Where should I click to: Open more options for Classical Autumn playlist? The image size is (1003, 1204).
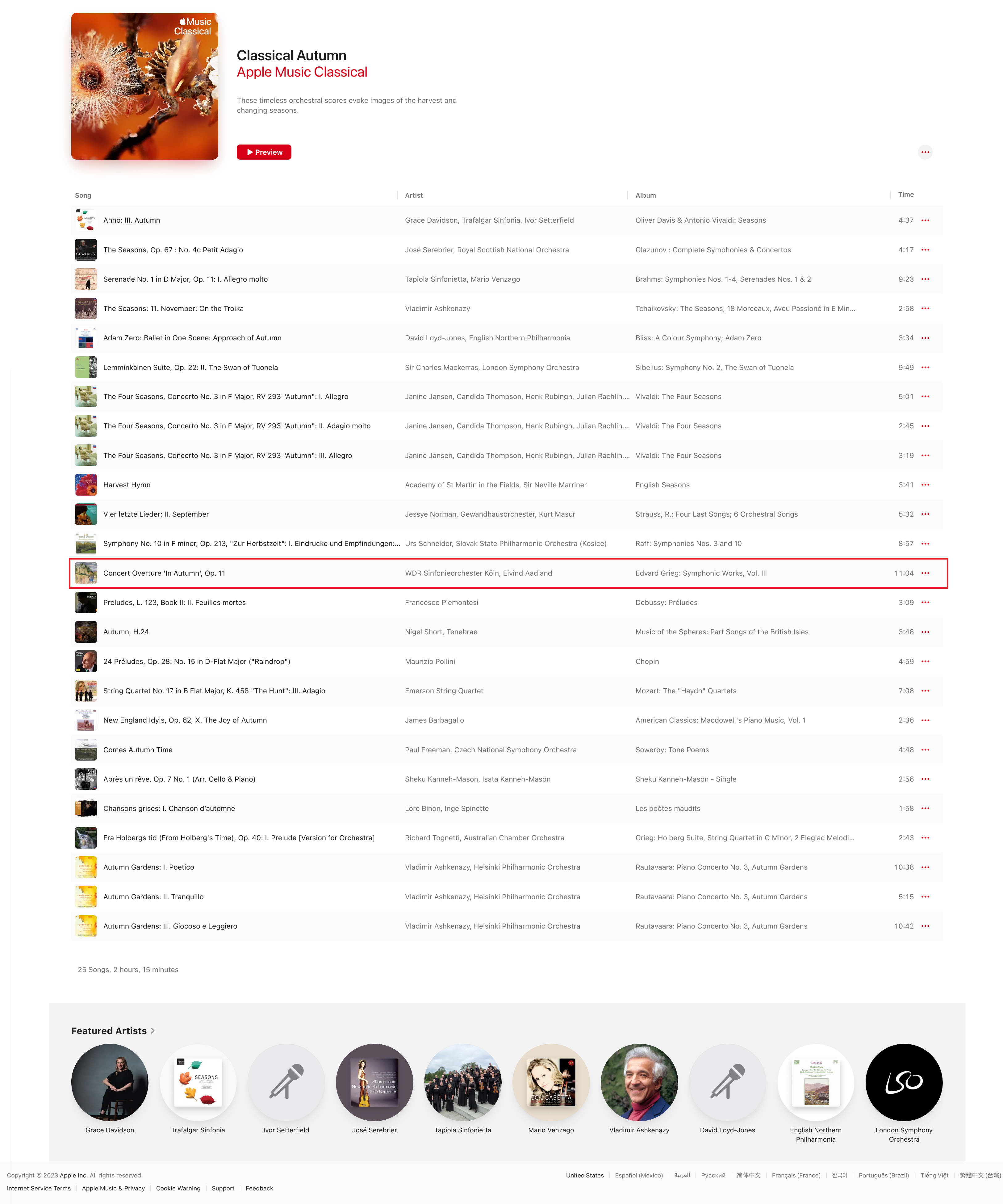pos(925,152)
